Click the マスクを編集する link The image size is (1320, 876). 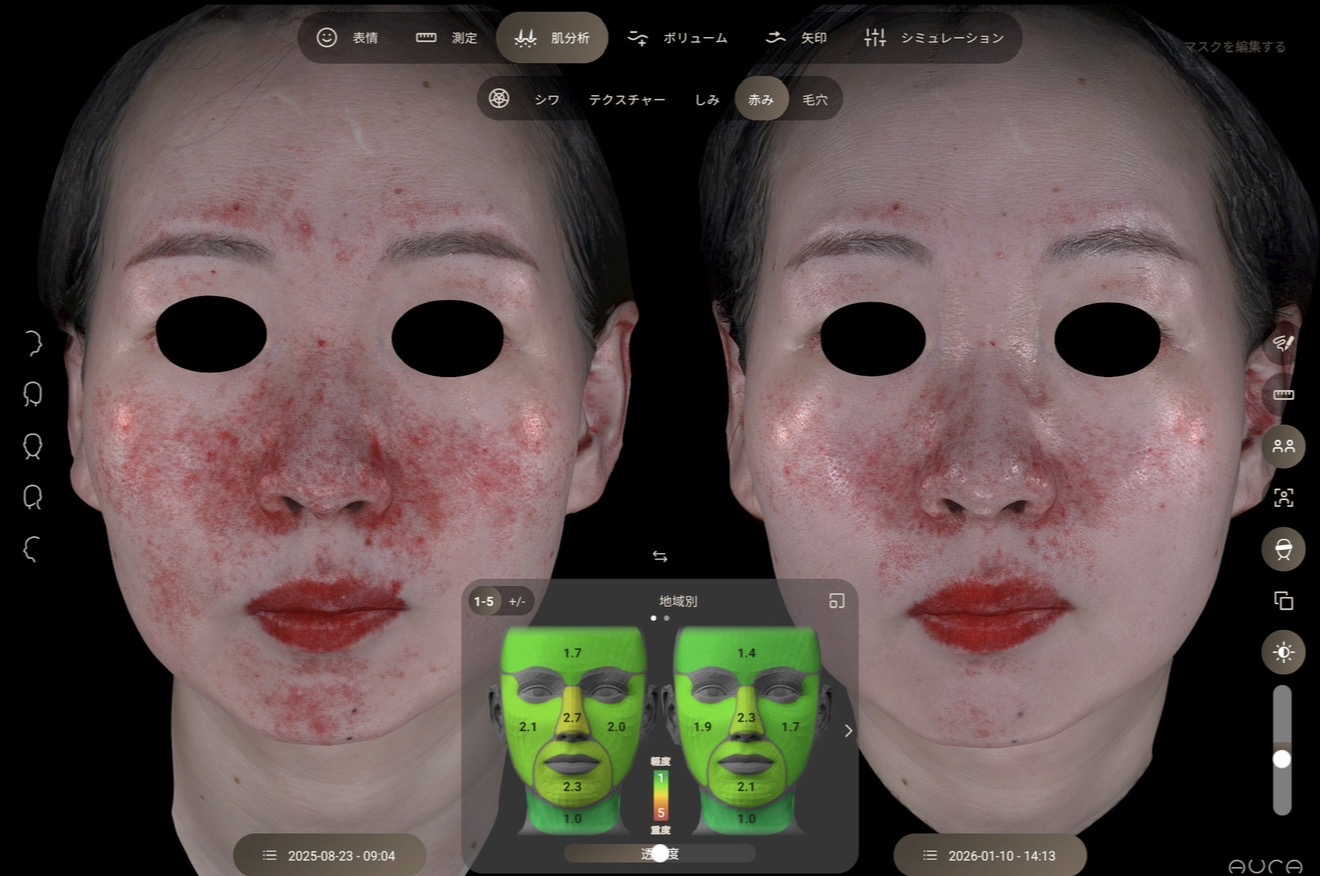pos(1235,47)
